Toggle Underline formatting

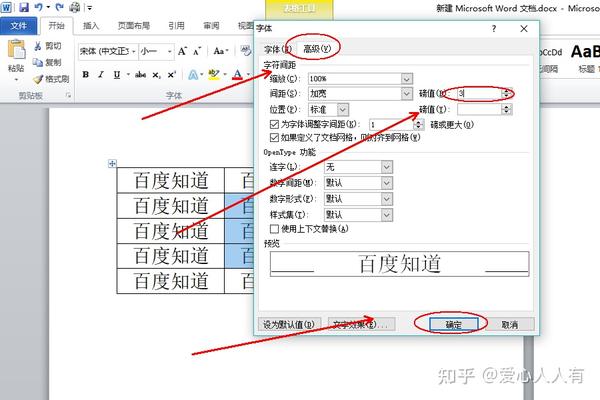coord(117,75)
